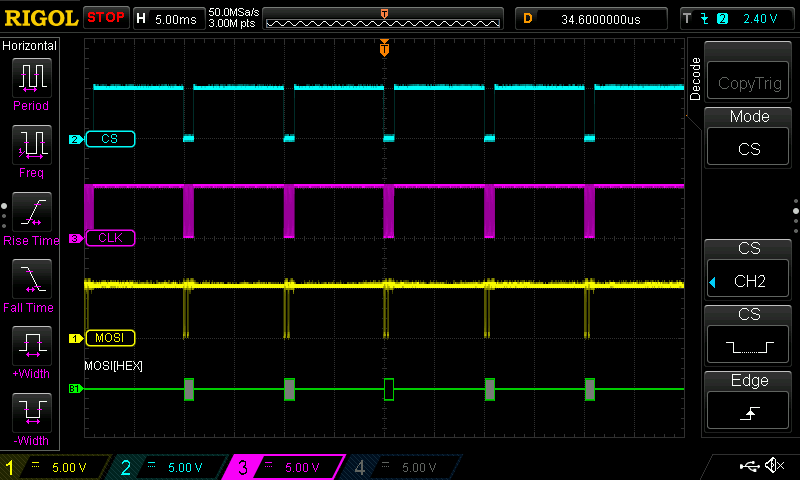This screenshot has height=480, width=800.
Task: Select the Rise Time measurement icon
Action: click(32, 212)
